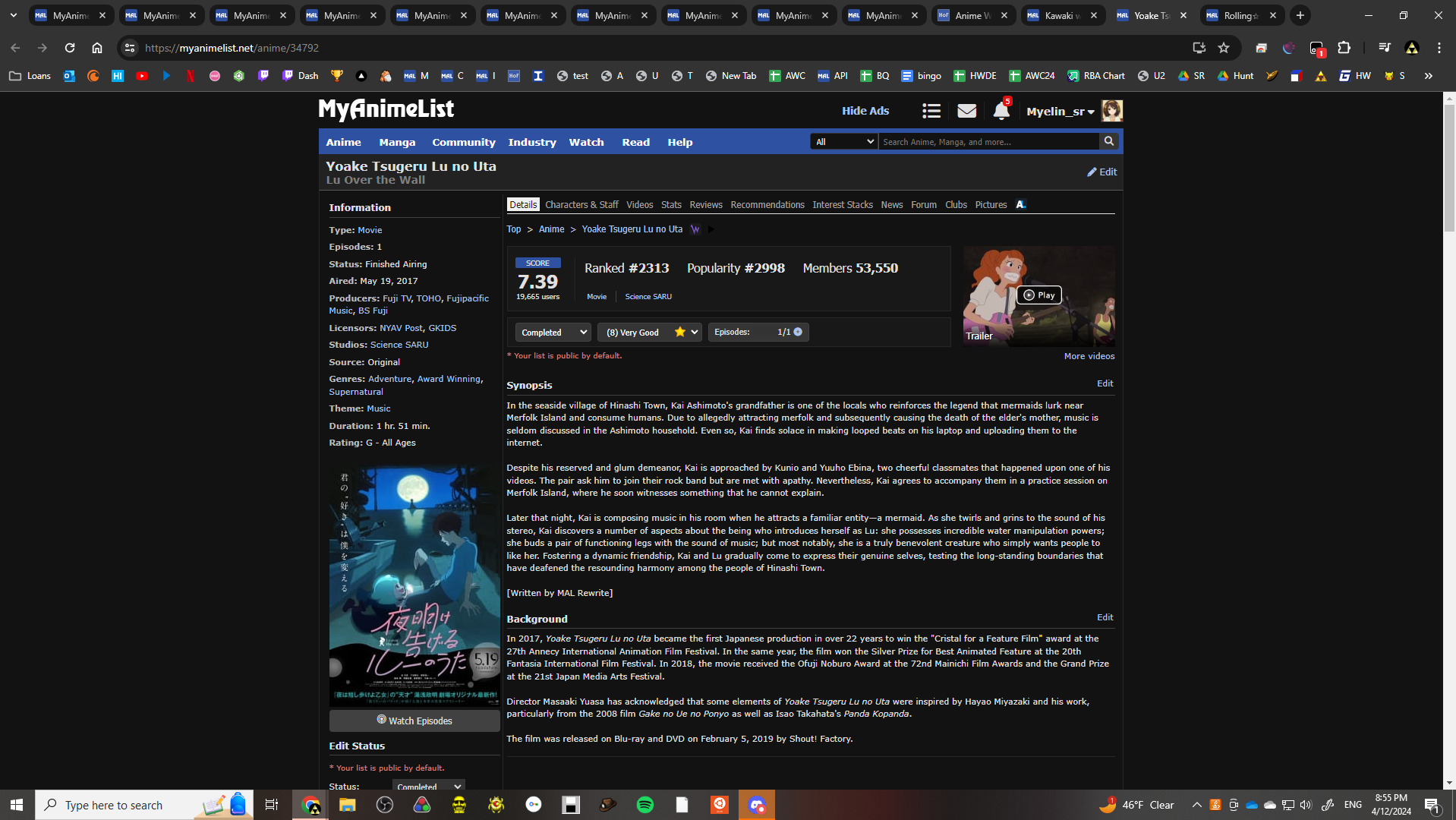Open File Explorer from the taskbar
The width and height of the screenshot is (1456, 820).
348,805
